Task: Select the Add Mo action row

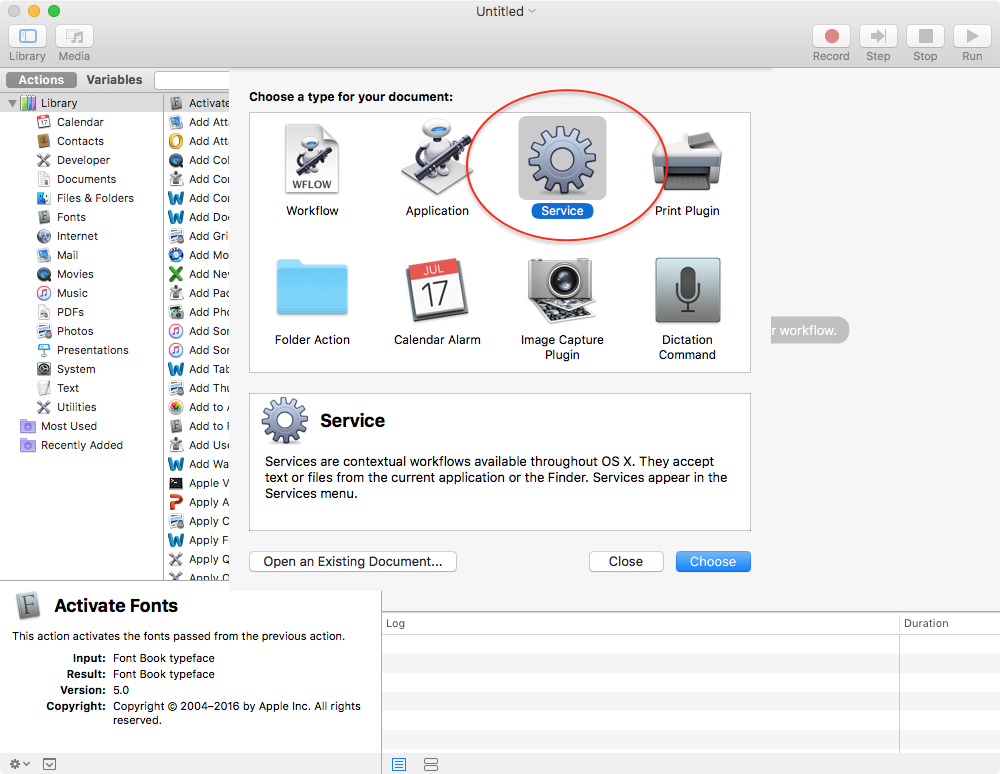Action: (198, 255)
